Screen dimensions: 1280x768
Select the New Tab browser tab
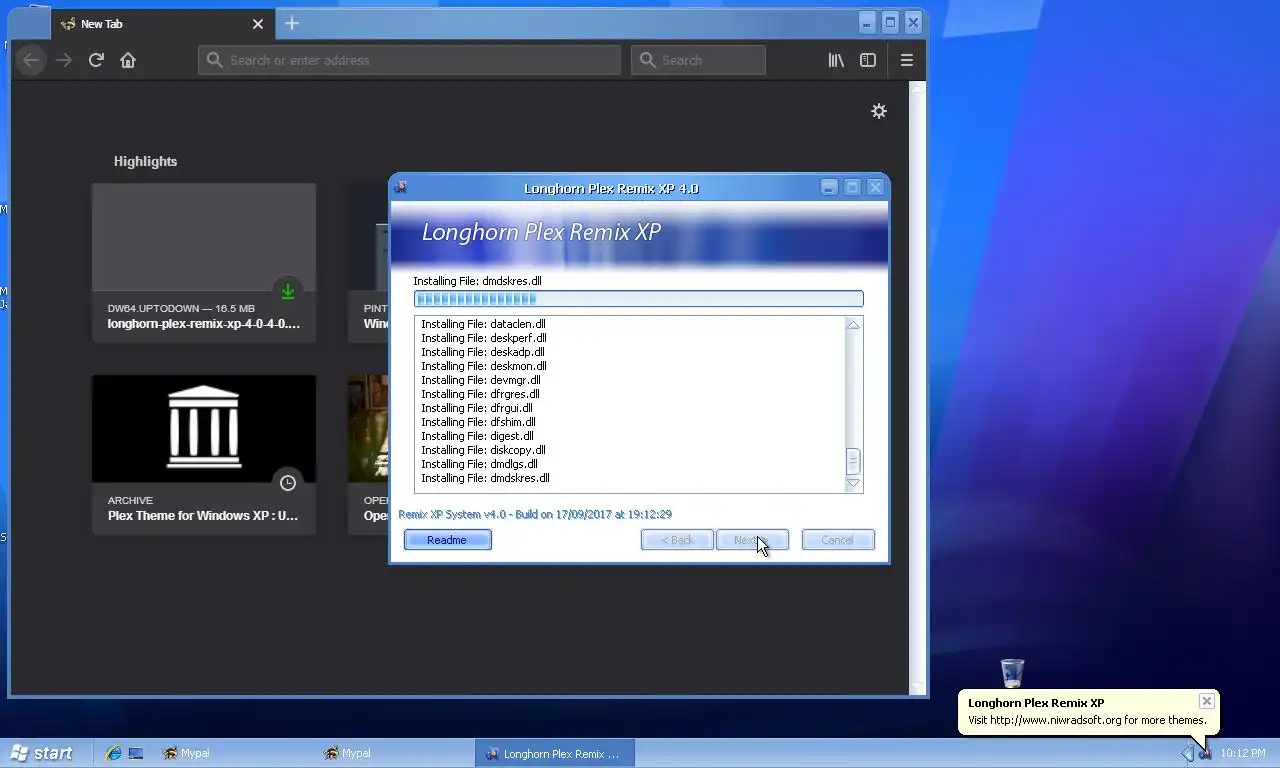pos(161,24)
